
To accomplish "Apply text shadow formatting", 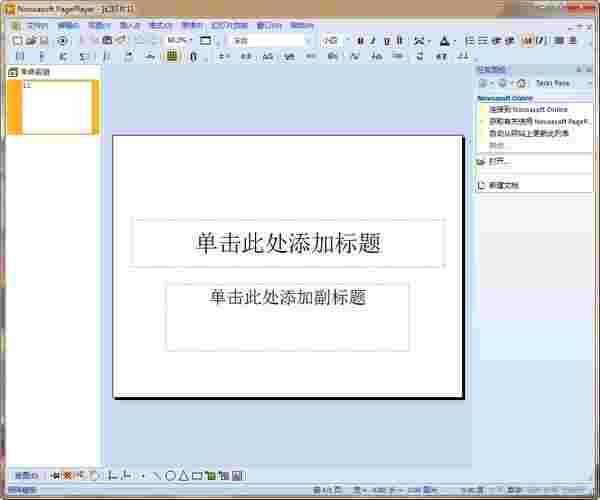I will pyautogui.click(x=399, y=41).
